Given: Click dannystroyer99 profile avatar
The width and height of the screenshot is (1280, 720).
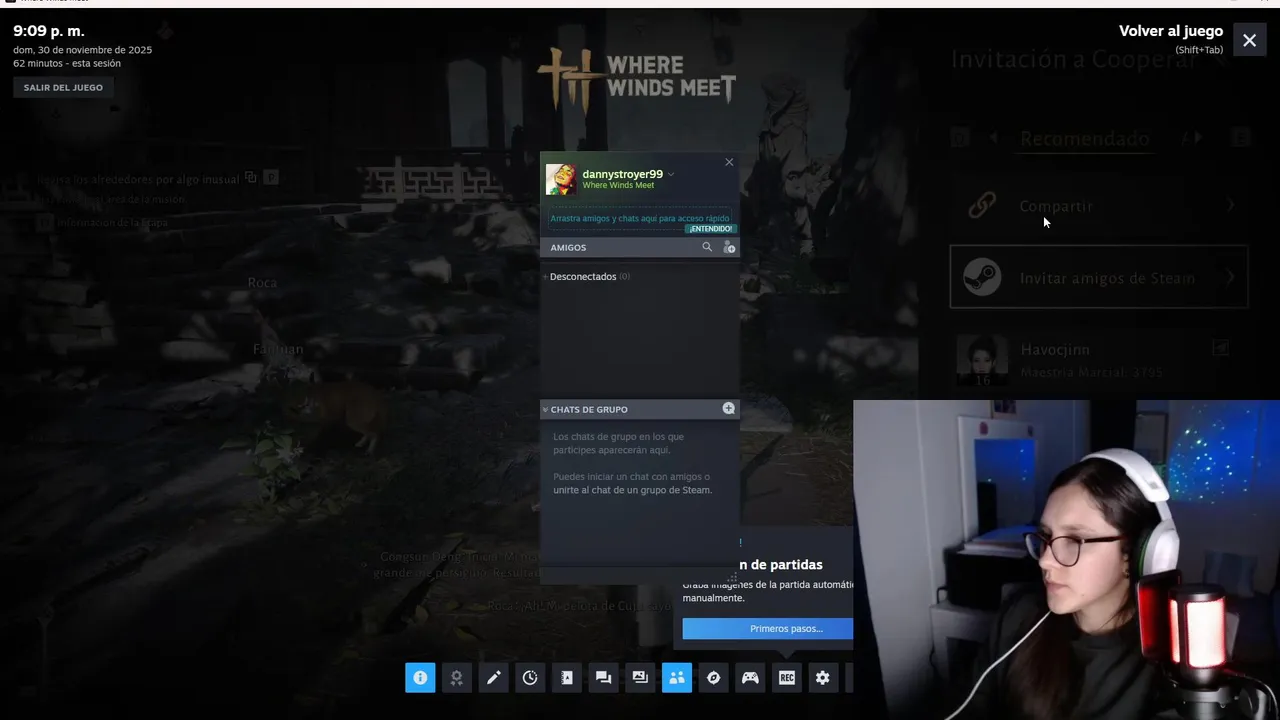Looking at the screenshot, I should point(561,180).
